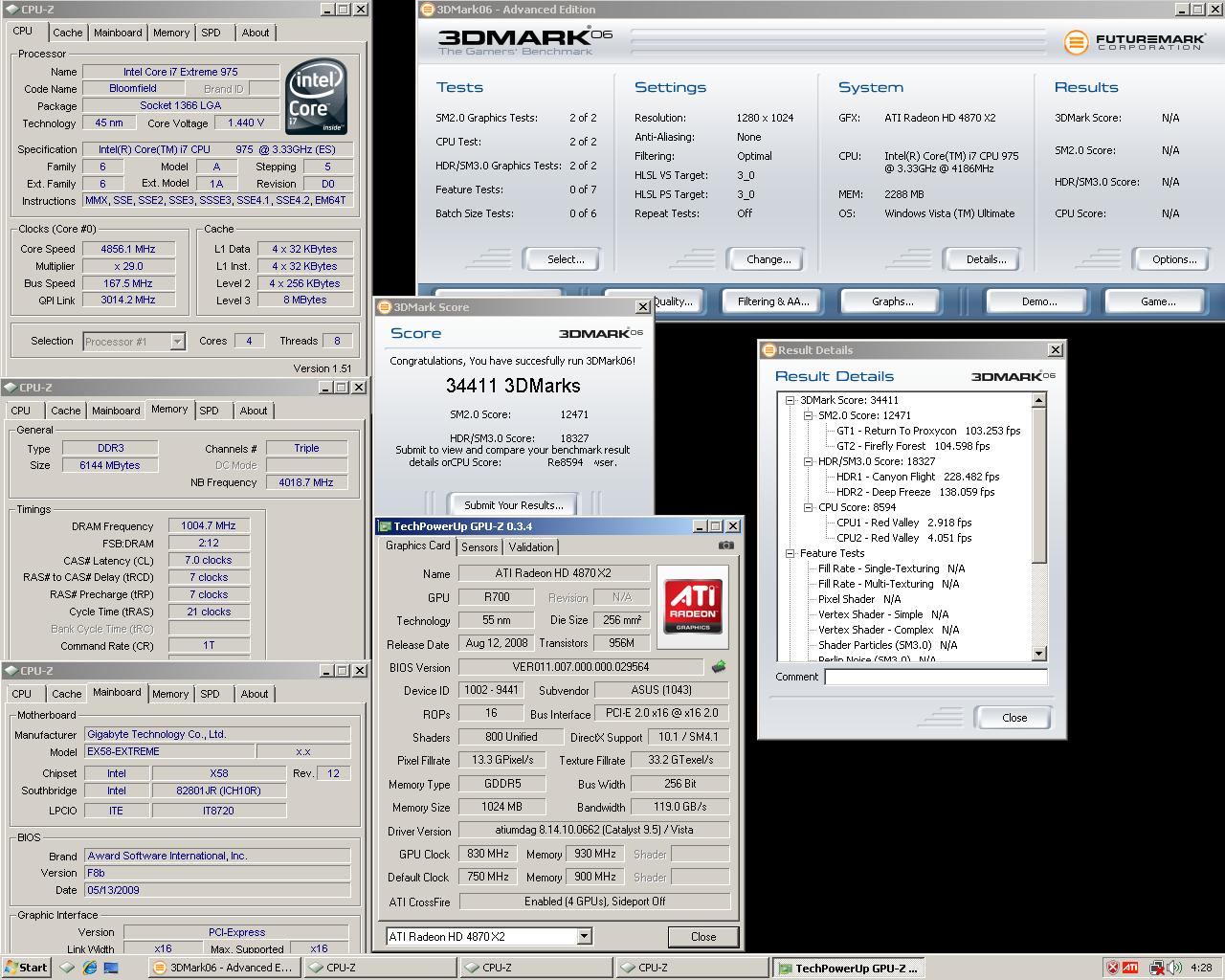
Task: Click the system clock showing 4:28
Action: [x=1201, y=968]
